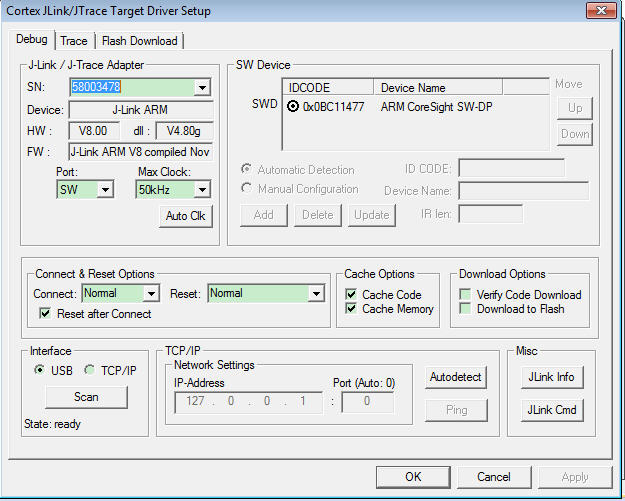Click the Auto Clk button
The height and width of the screenshot is (501, 625).
pos(185,216)
